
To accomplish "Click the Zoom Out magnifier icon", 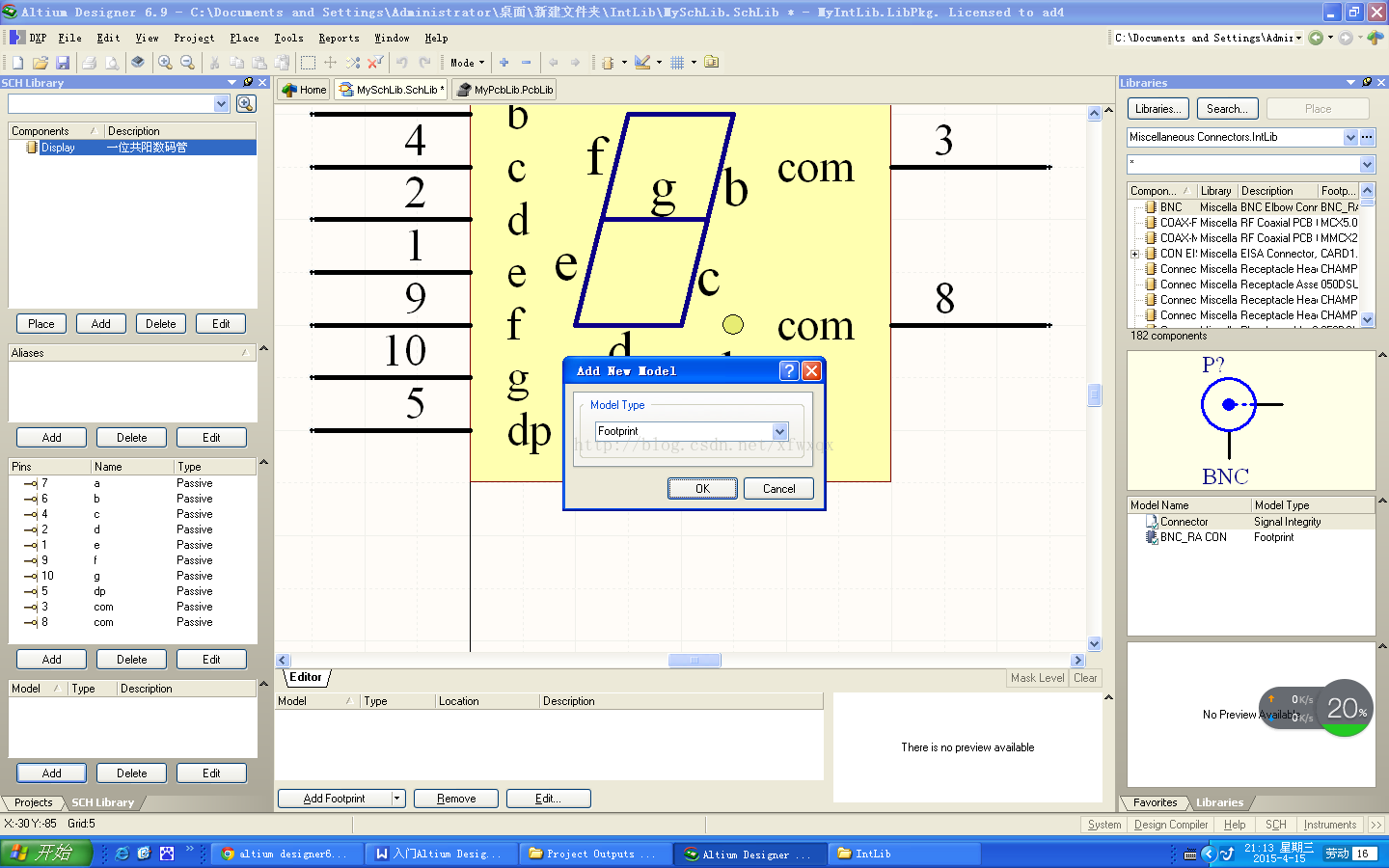I will 187,63.
